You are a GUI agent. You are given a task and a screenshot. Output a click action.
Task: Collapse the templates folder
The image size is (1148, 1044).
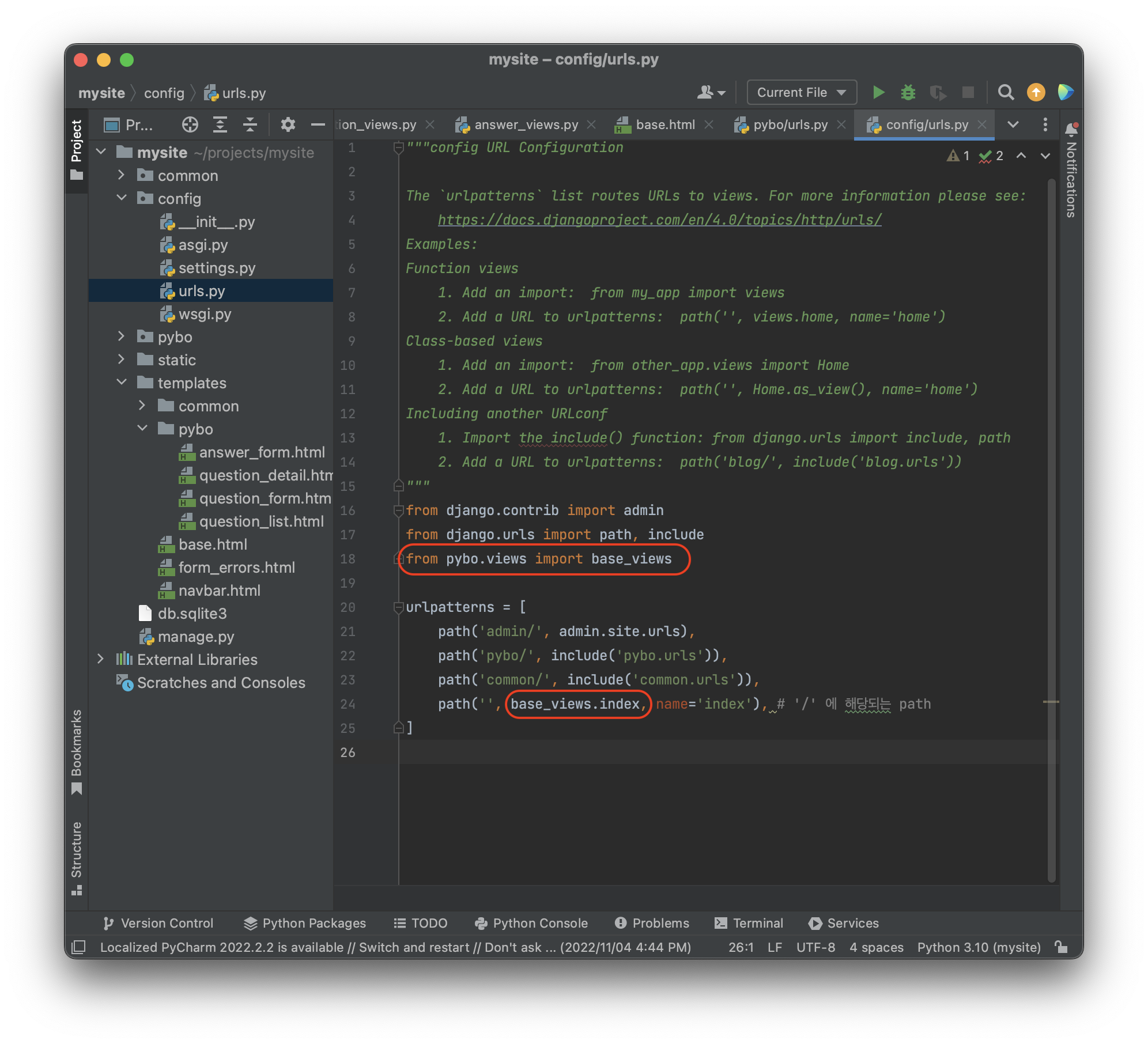click(122, 383)
